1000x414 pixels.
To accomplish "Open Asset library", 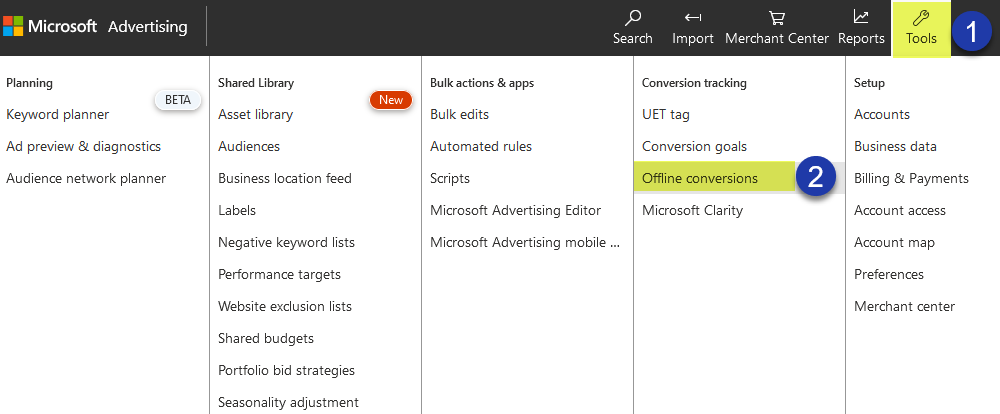I will click(x=255, y=115).
